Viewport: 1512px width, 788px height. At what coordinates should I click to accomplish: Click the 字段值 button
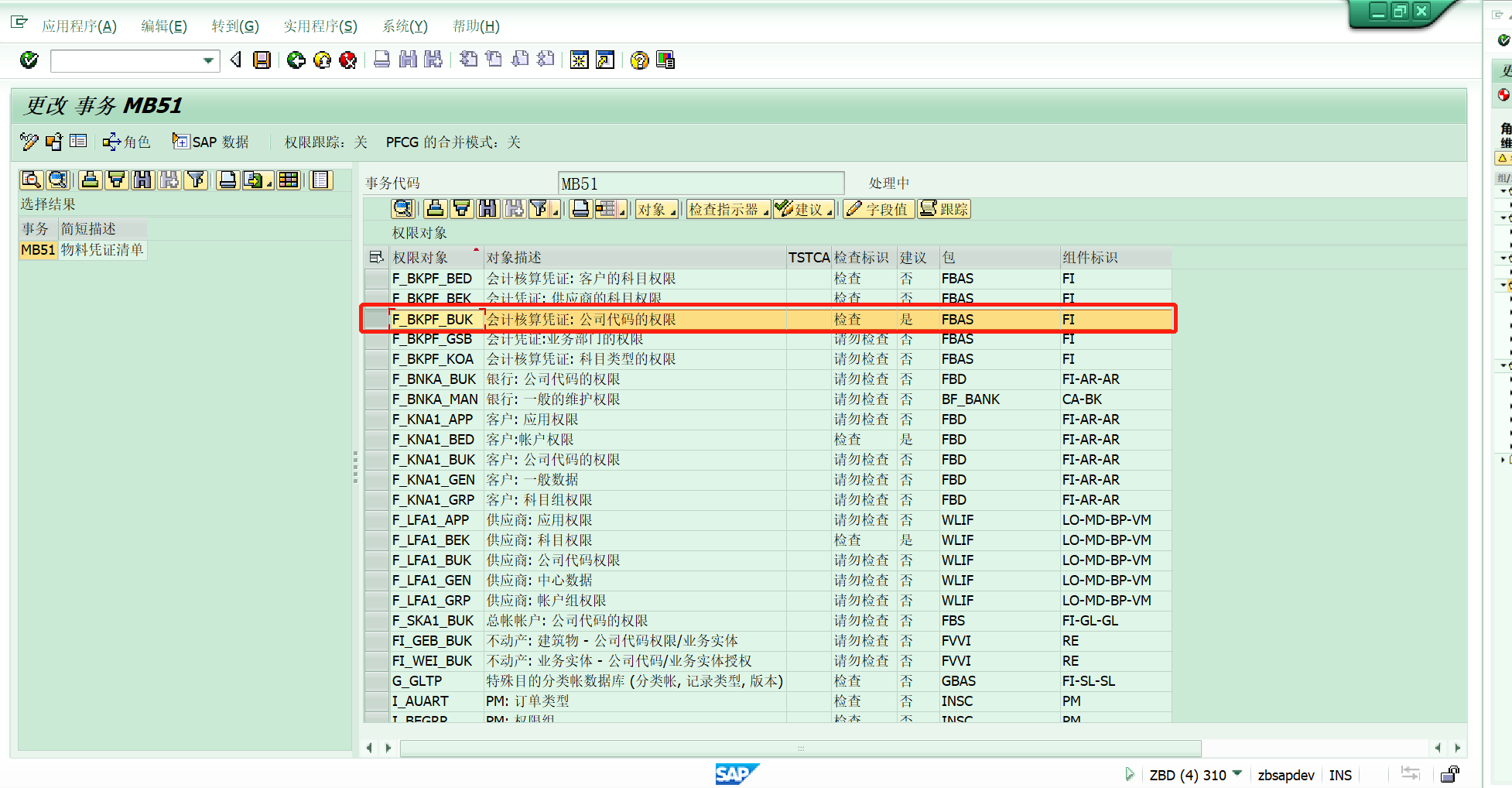[878, 209]
